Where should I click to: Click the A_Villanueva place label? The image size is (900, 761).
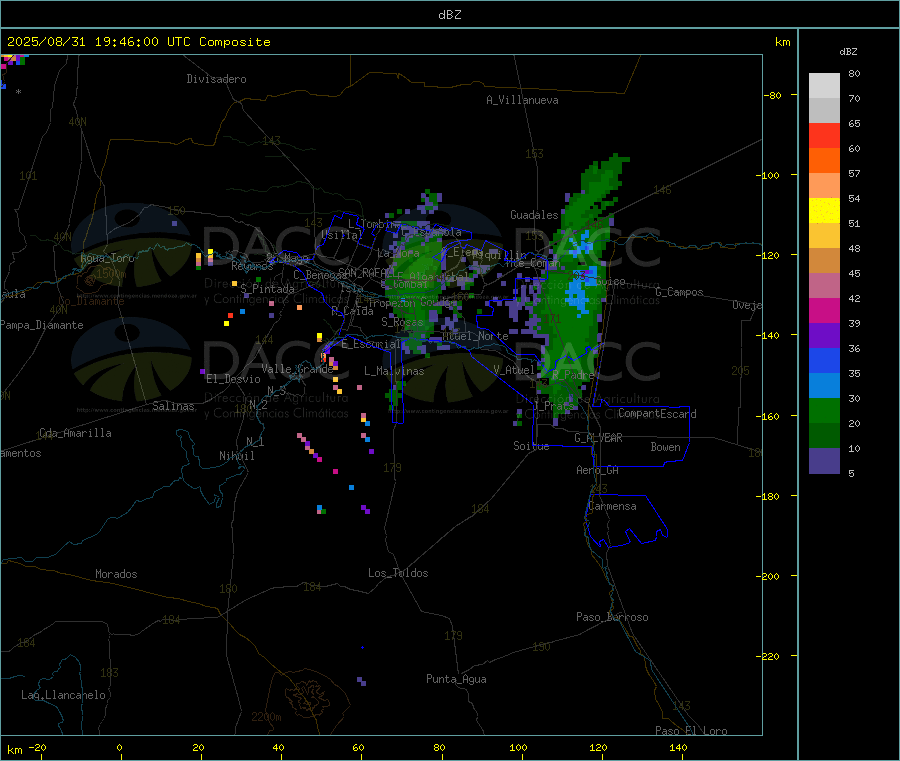tap(522, 100)
